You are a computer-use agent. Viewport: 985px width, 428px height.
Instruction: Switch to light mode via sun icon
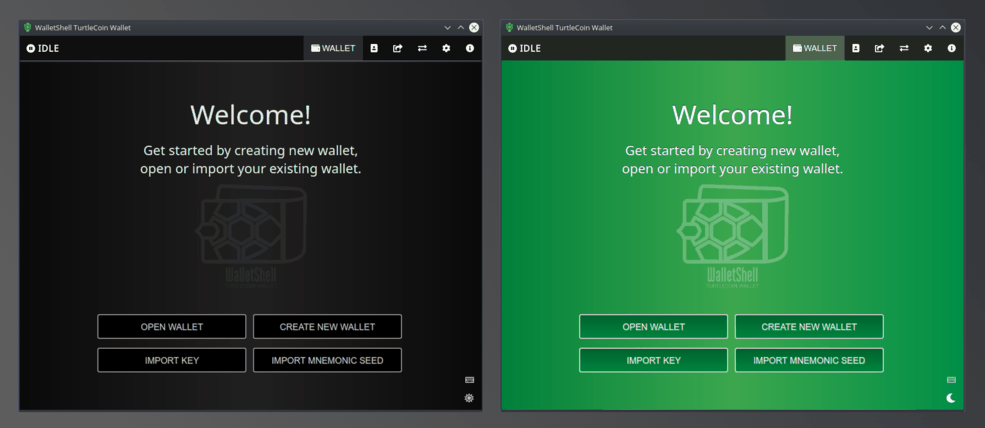click(469, 398)
